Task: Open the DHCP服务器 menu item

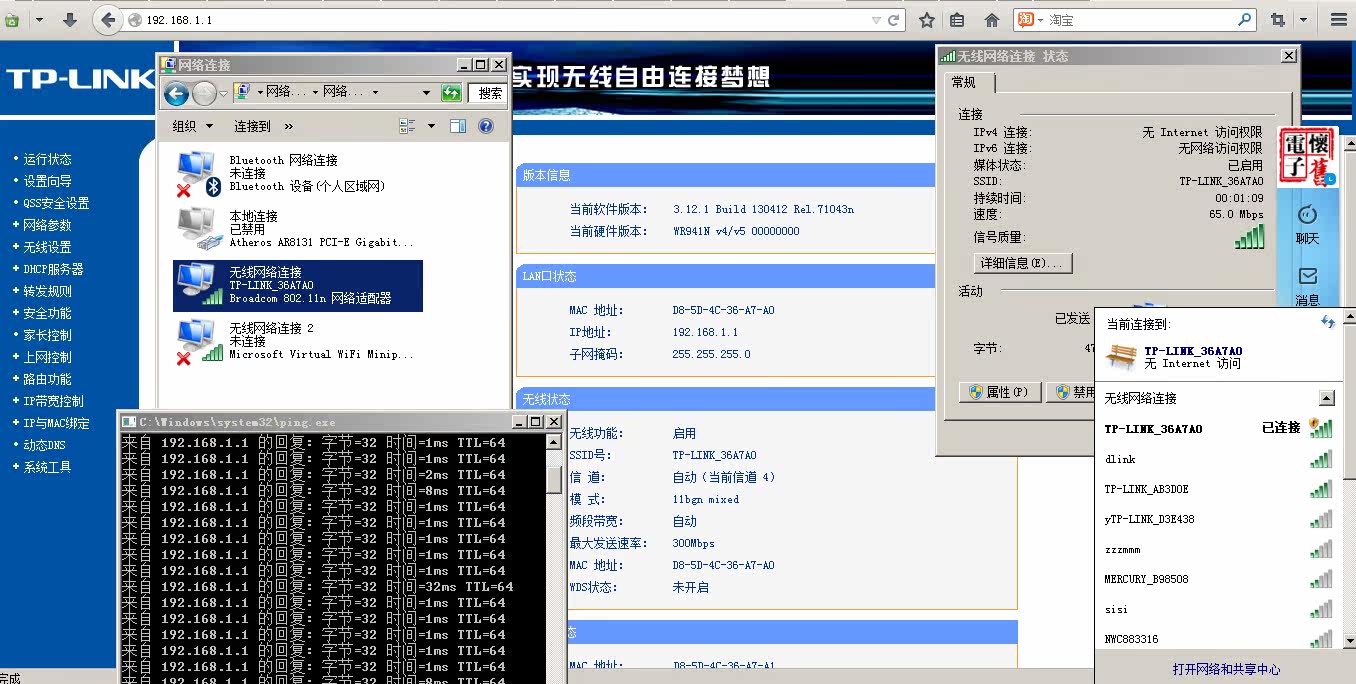Action: pyautogui.click(x=54, y=269)
